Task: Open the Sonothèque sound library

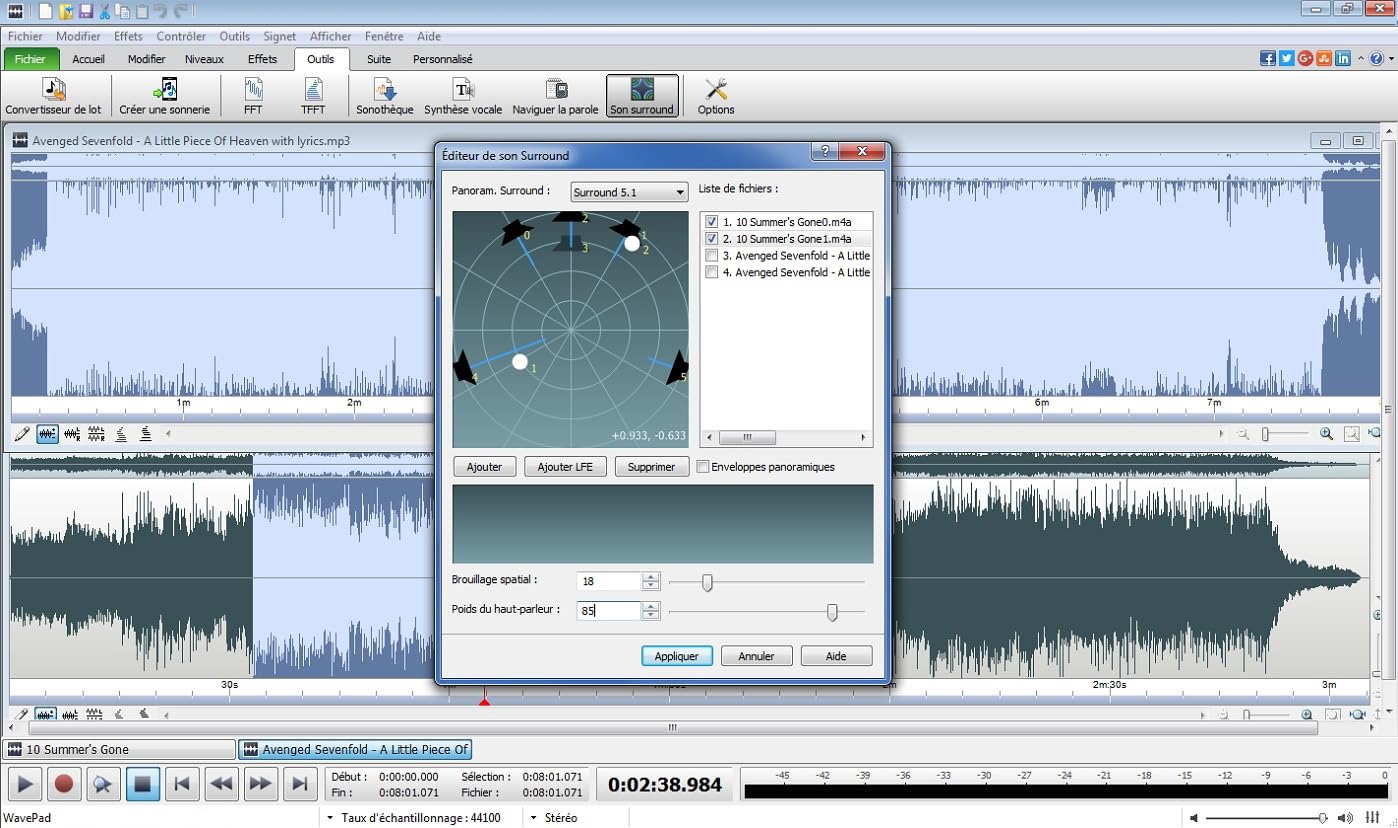Action: tap(384, 97)
